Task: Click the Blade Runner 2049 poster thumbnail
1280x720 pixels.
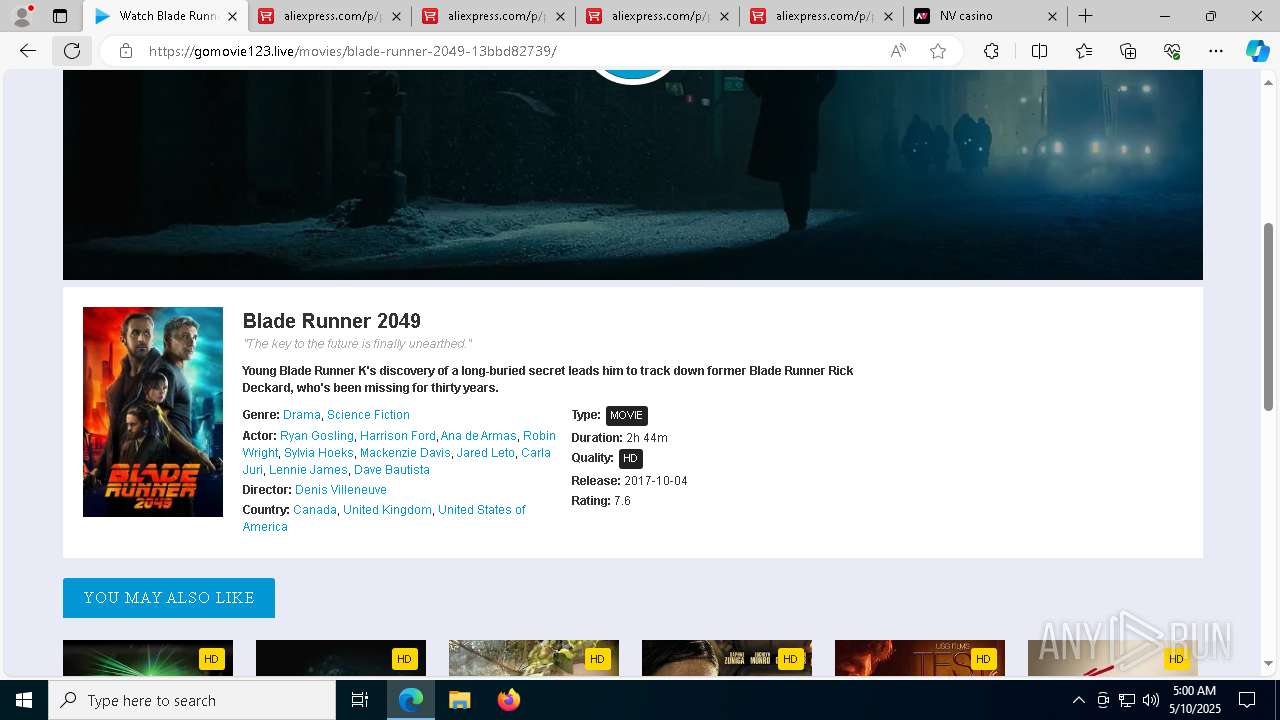Action: [x=153, y=412]
